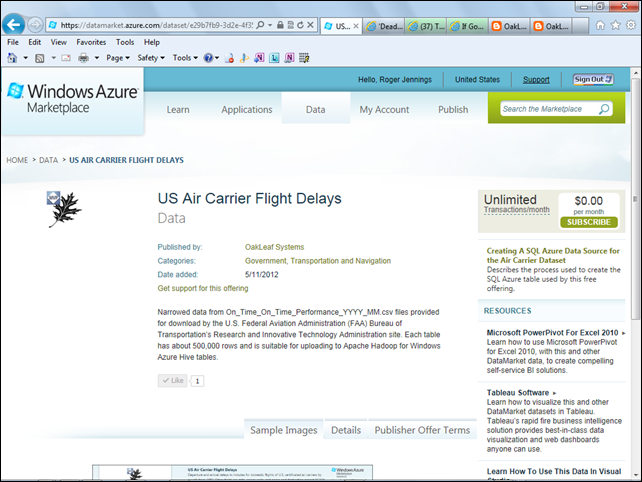Image resolution: width=642 pixels, height=482 pixels.
Task: Click the IE Home icon at top right
Action: click(600, 25)
